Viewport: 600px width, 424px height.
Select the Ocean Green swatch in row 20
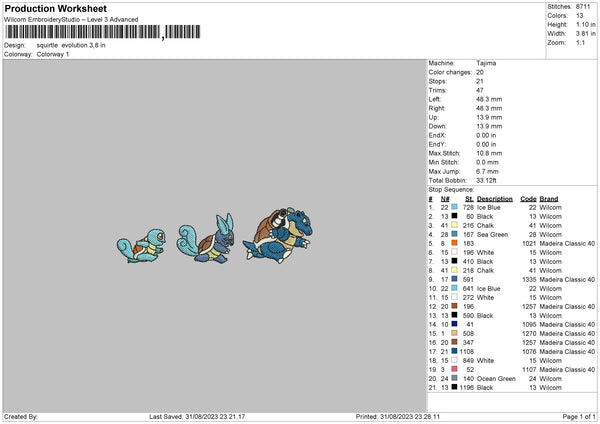(454, 378)
